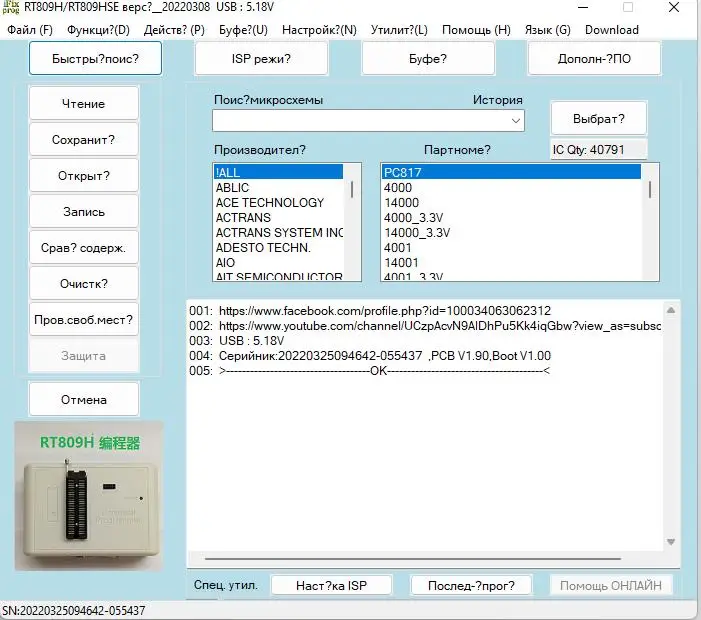Click the Отмена button
Image resolution: width=701 pixels, height=620 pixels.
tap(84, 399)
